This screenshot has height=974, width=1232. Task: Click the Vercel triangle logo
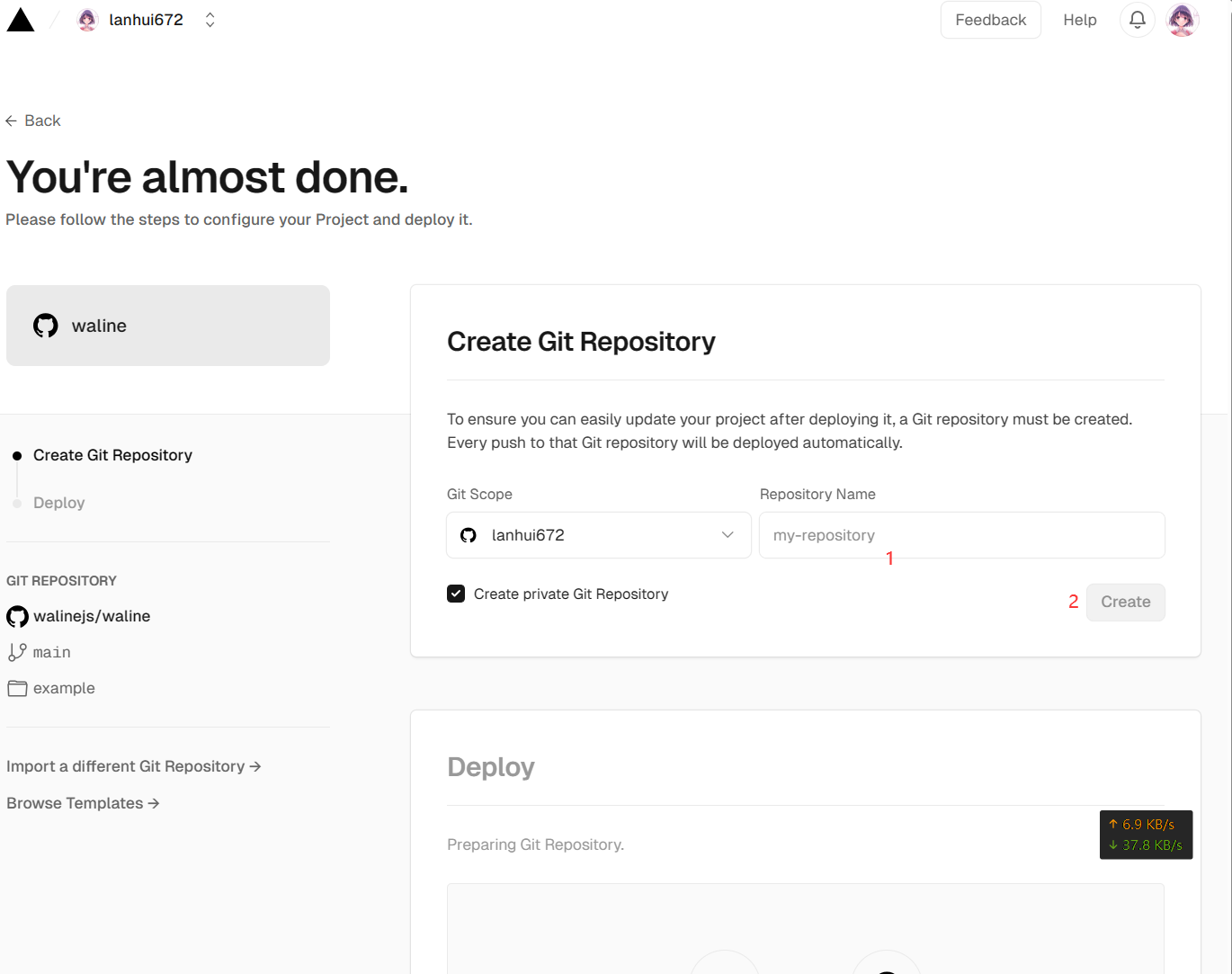pyautogui.click(x=21, y=20)
